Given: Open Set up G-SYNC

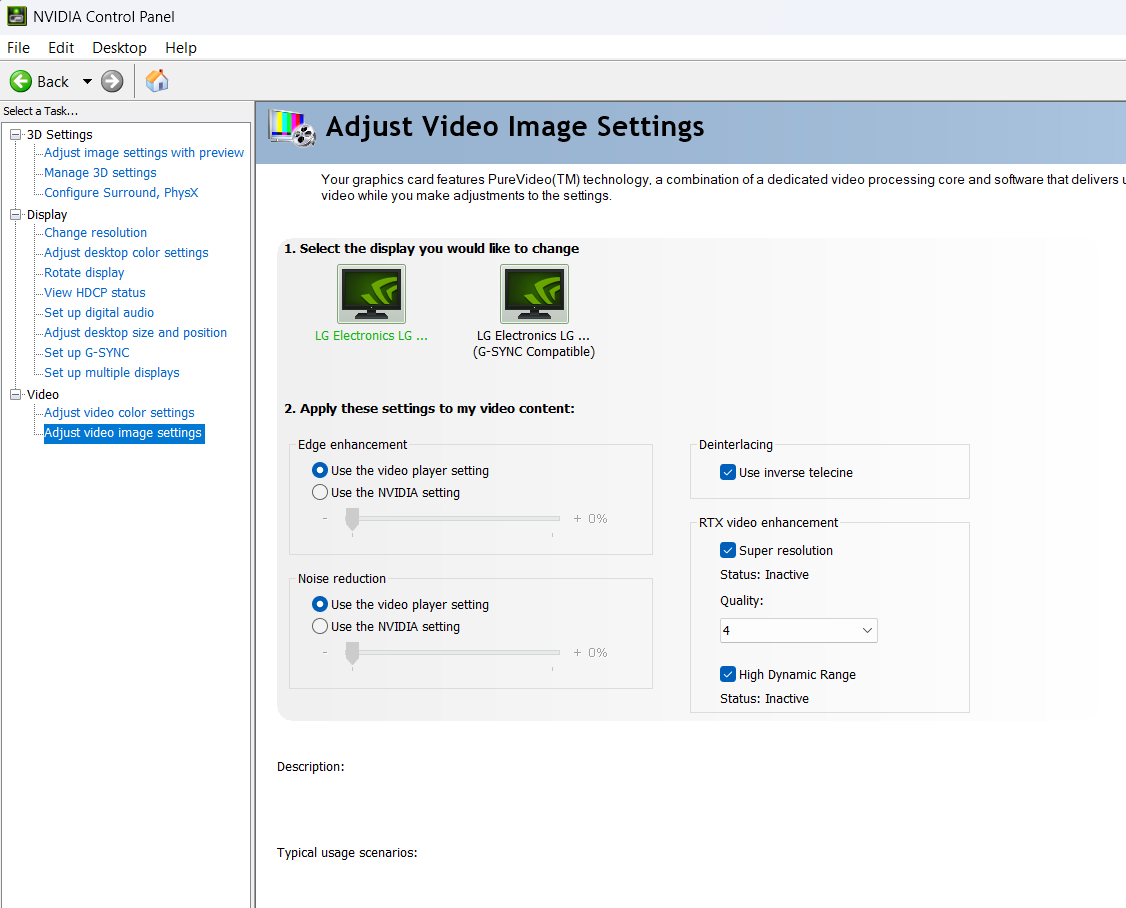Looking at the screenshot, I should (x=87, y=353).
